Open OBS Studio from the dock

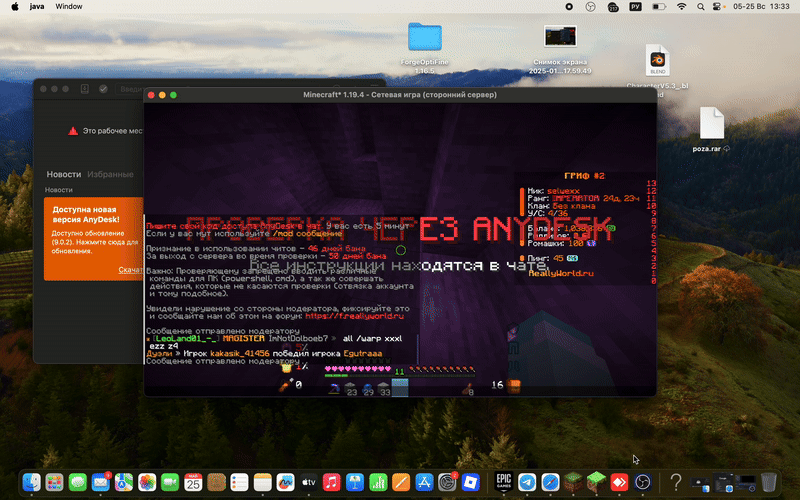point(642,482)
